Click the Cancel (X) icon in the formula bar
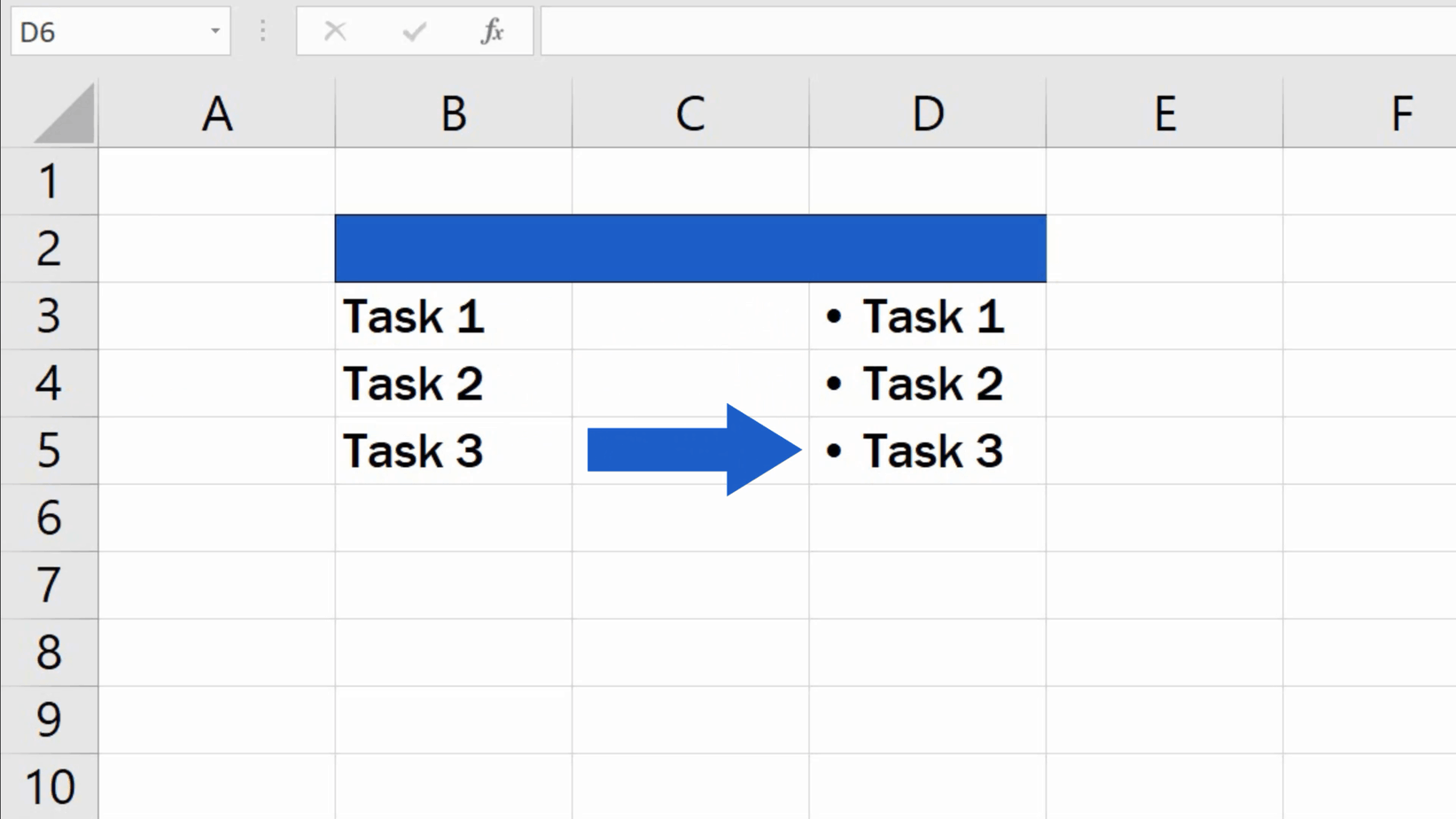This screenshot has width=1456, height=819. 335,30
